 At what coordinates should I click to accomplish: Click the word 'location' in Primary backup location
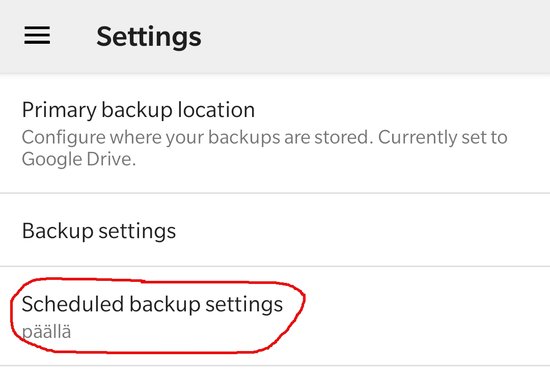(x=216, y=110)
